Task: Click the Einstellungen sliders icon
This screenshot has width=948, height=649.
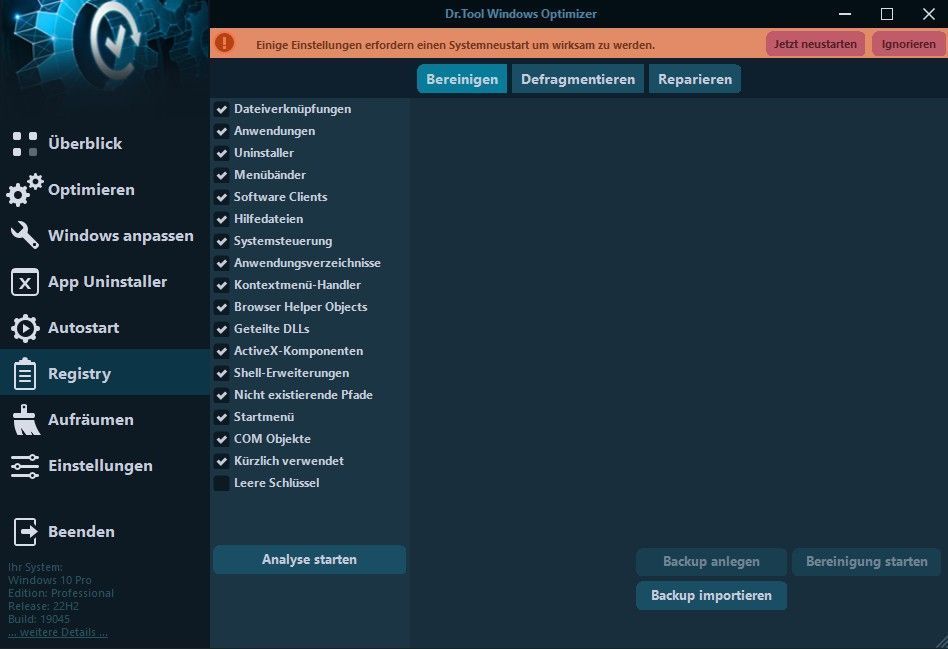Action: pyautogui.click(x=25, y=466)
